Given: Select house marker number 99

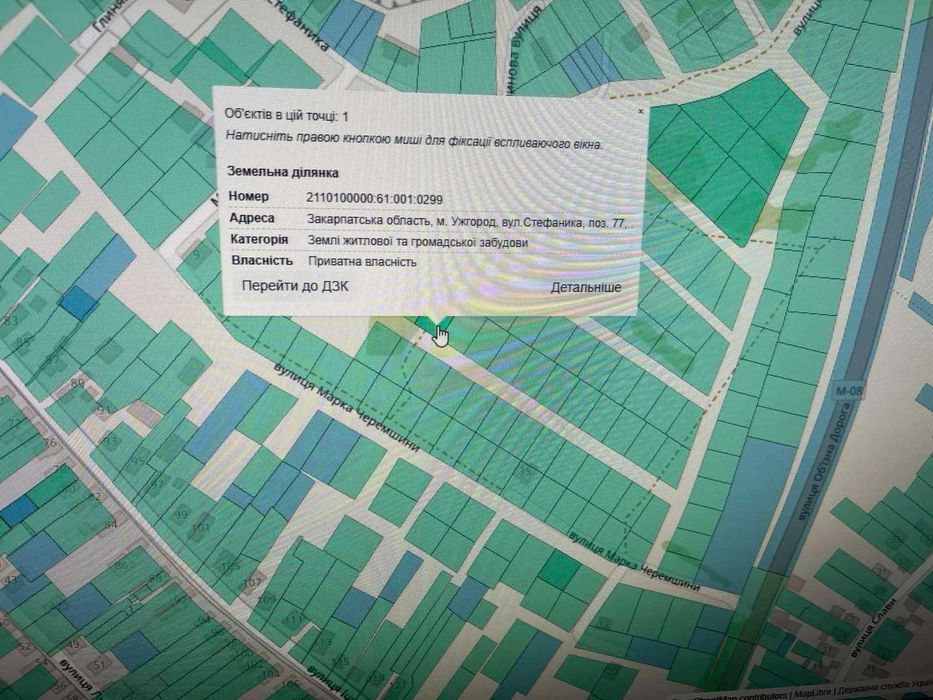Looking at the screenshot, I should (180, 513).
